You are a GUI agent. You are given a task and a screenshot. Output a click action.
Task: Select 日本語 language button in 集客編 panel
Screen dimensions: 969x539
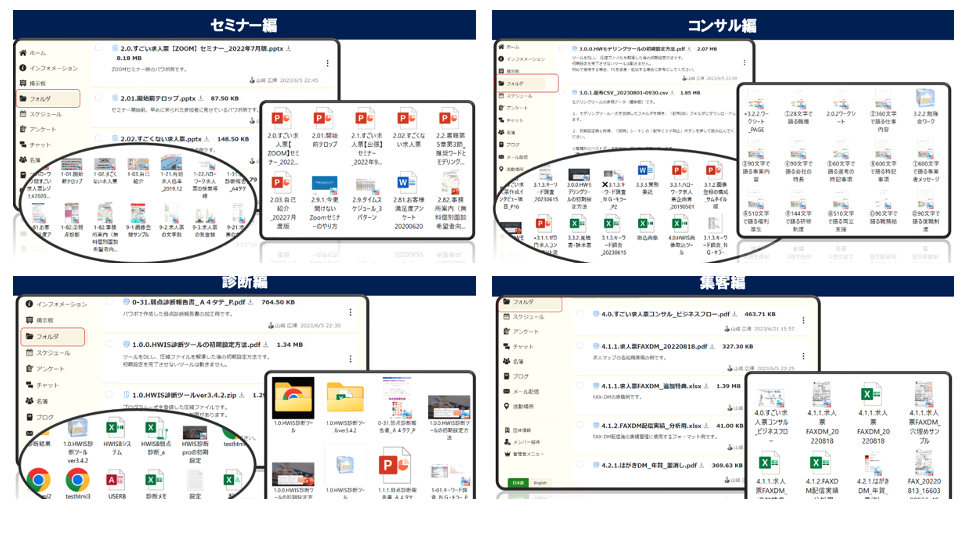518,483
